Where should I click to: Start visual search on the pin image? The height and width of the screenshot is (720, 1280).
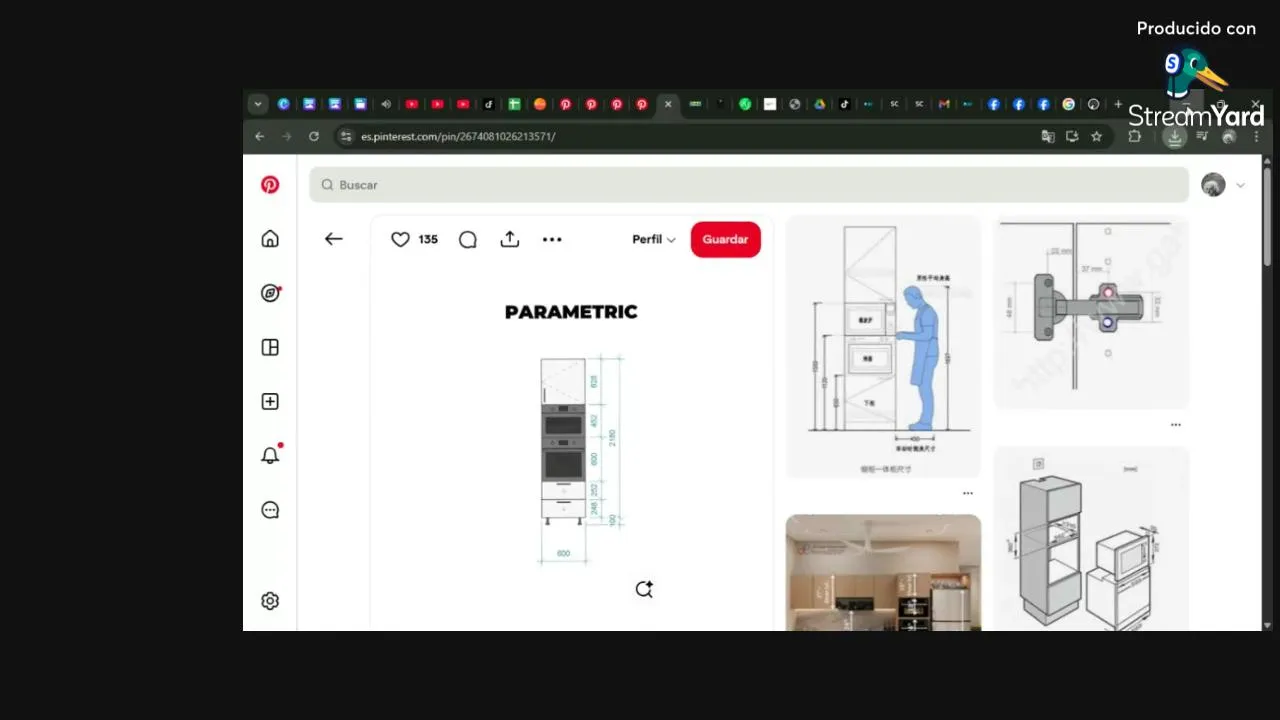coord(644,589)
